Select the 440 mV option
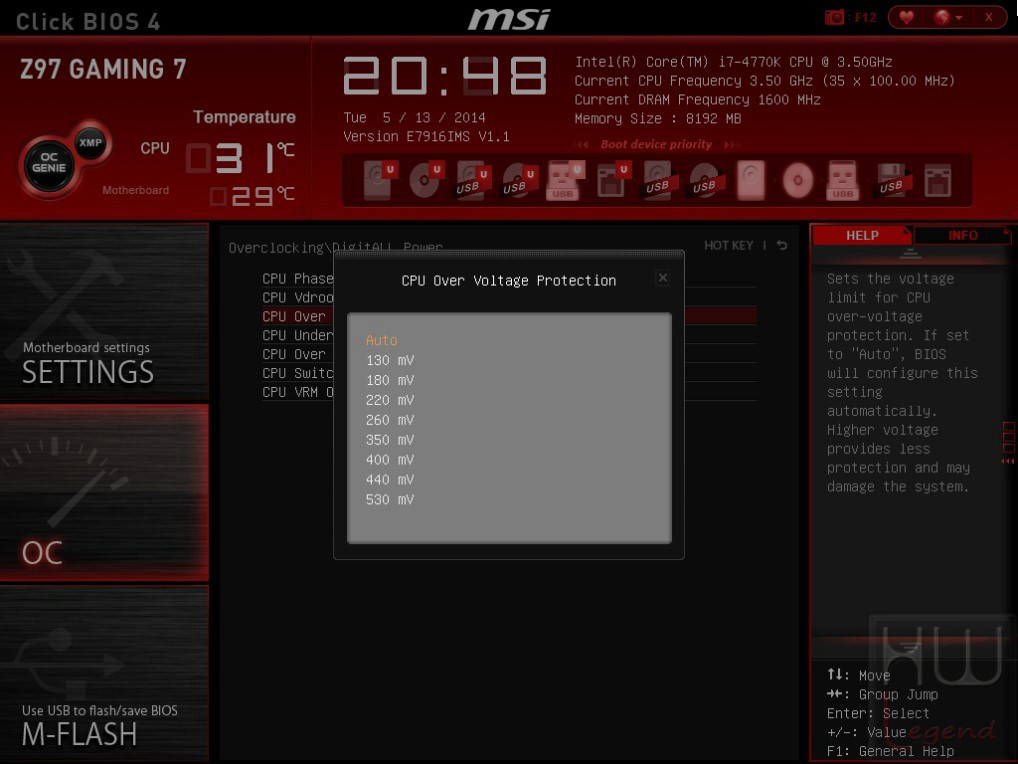Image resolution: width=1018 pixels, height=764 pixels. (390, 480)
